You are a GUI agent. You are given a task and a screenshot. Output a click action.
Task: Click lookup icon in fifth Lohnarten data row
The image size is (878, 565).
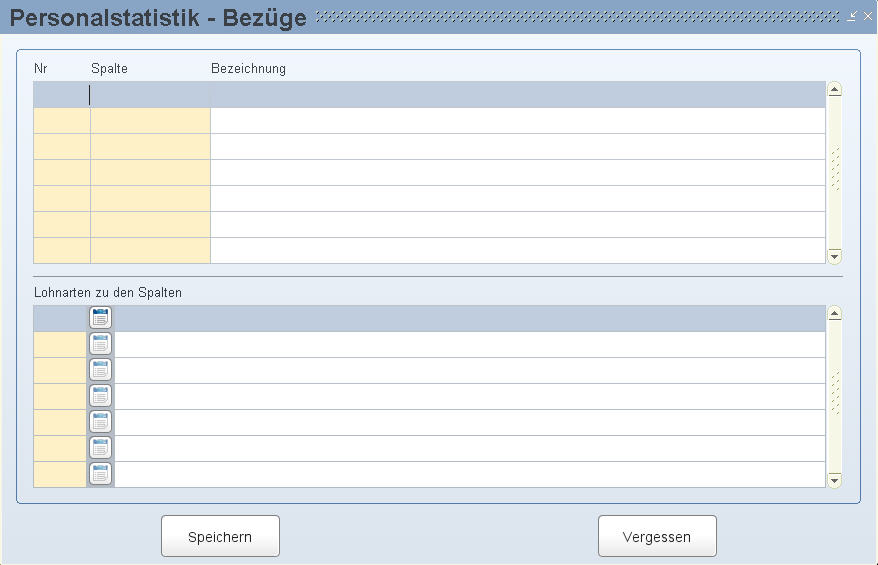pos(100,448)
